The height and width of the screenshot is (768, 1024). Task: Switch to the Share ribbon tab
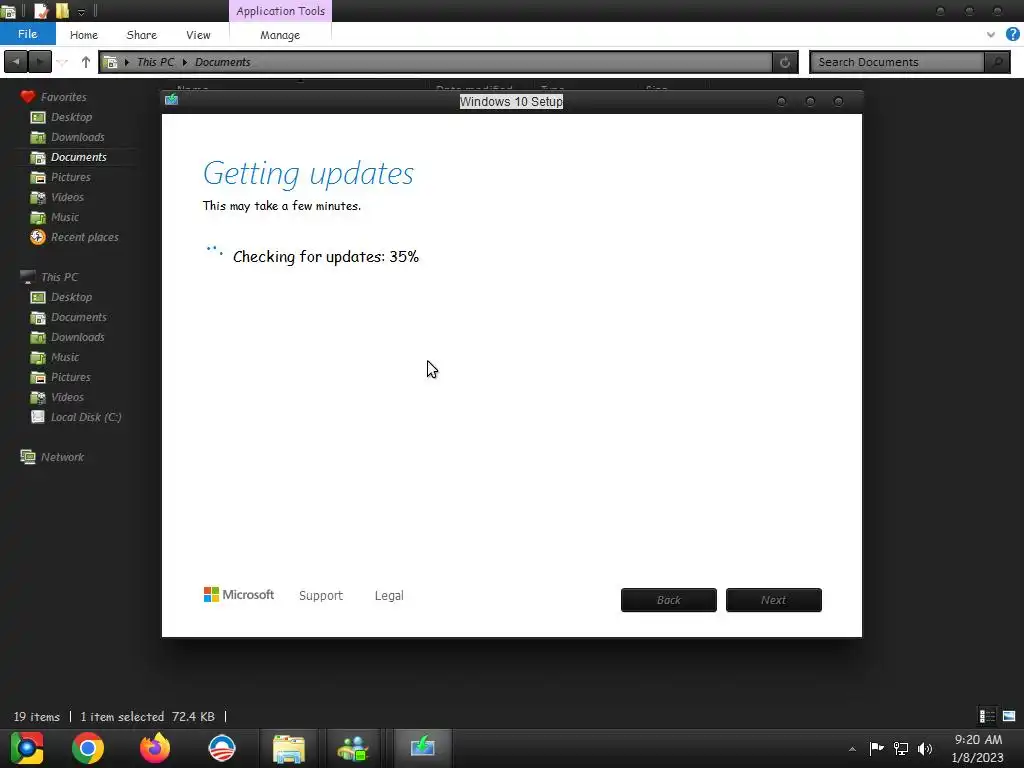click(141, 35)
